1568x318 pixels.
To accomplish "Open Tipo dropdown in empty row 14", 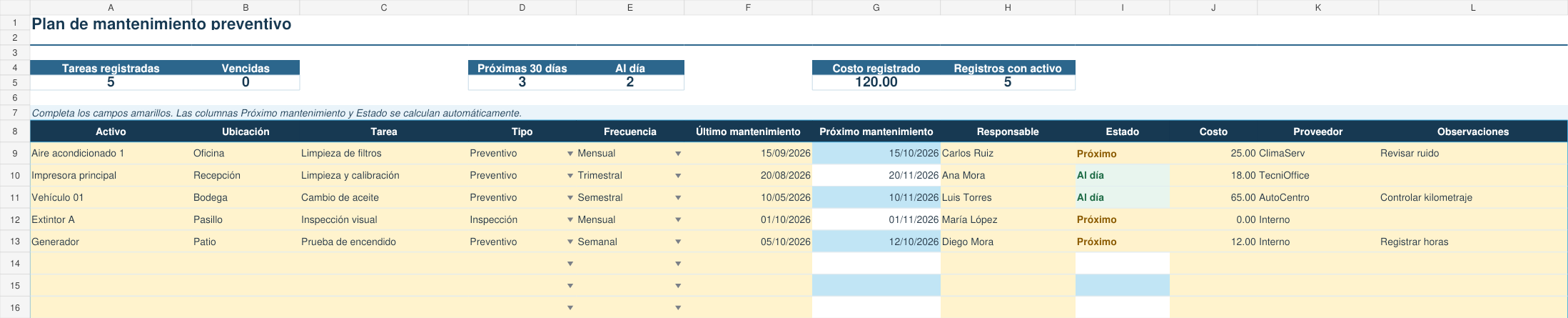I will coord(570,264).
